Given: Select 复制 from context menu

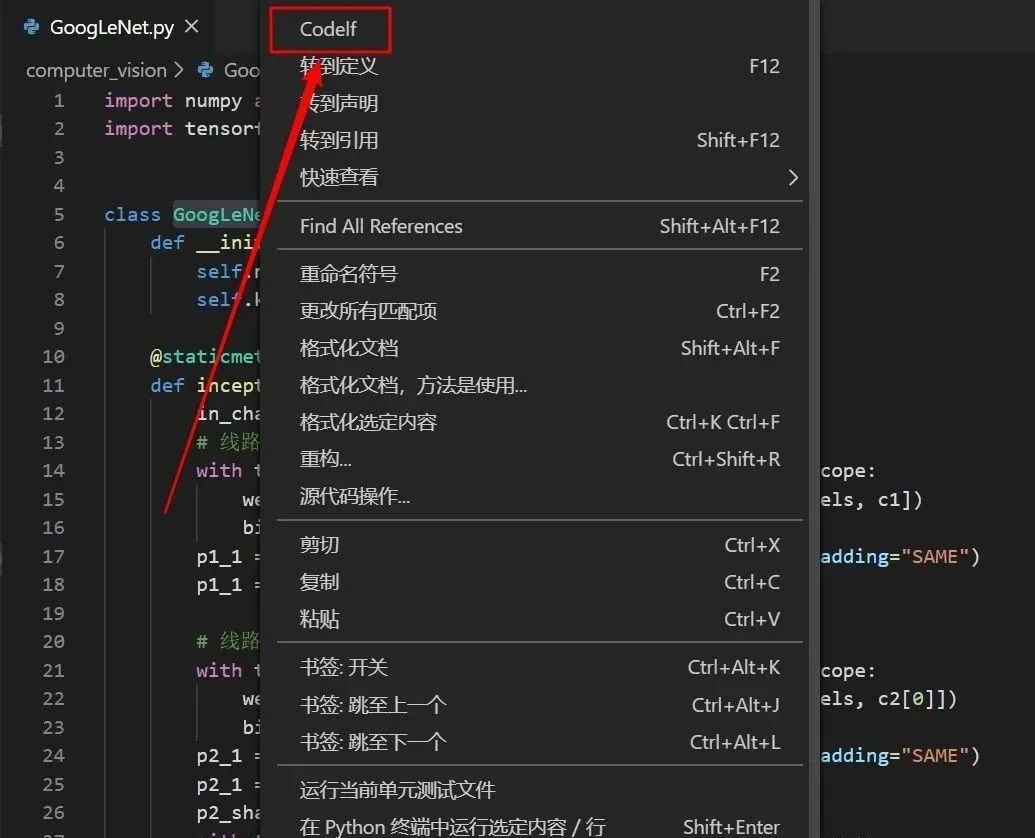Looking at the screenshot, I should pos(539,582).
